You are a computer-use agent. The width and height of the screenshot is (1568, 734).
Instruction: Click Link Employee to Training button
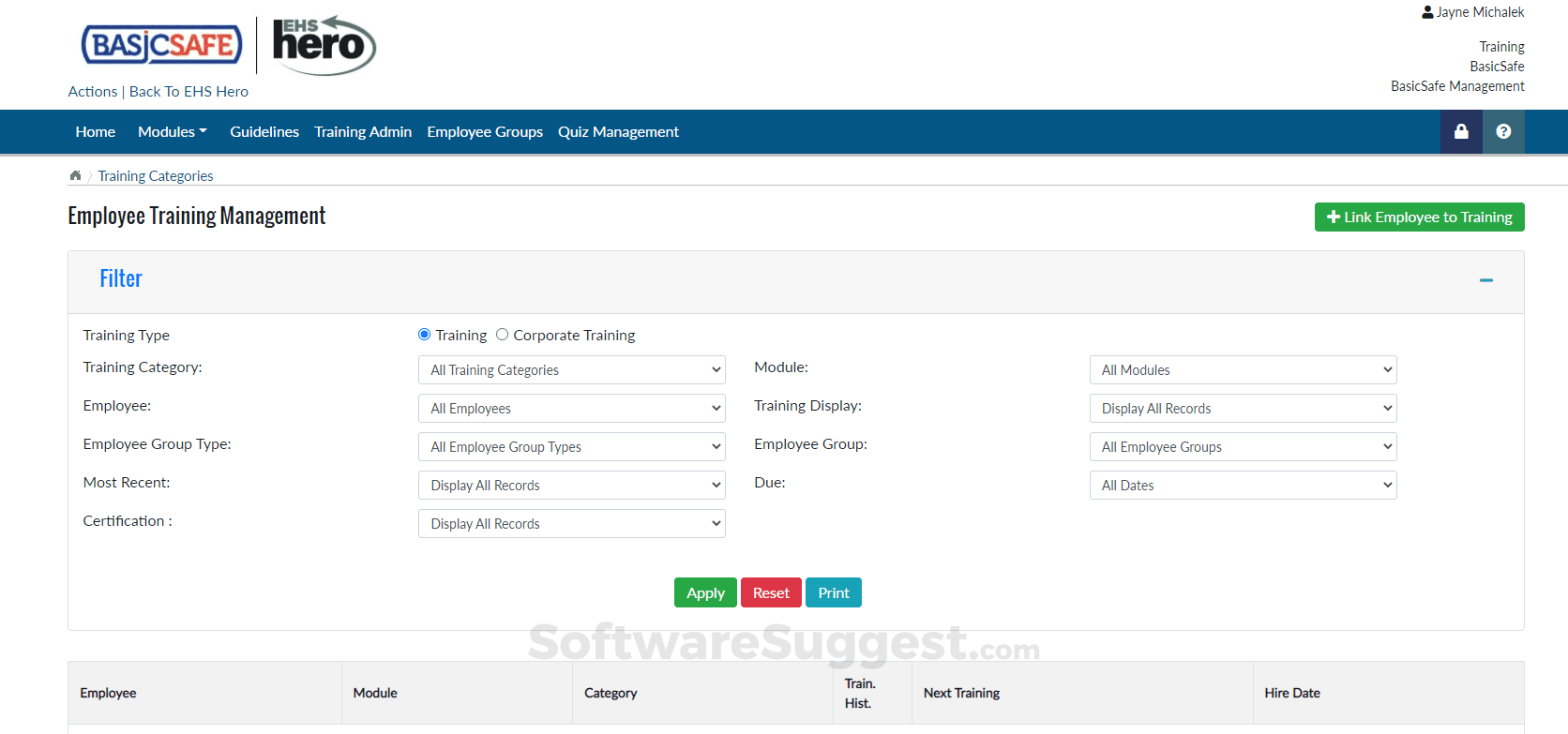1420,217
